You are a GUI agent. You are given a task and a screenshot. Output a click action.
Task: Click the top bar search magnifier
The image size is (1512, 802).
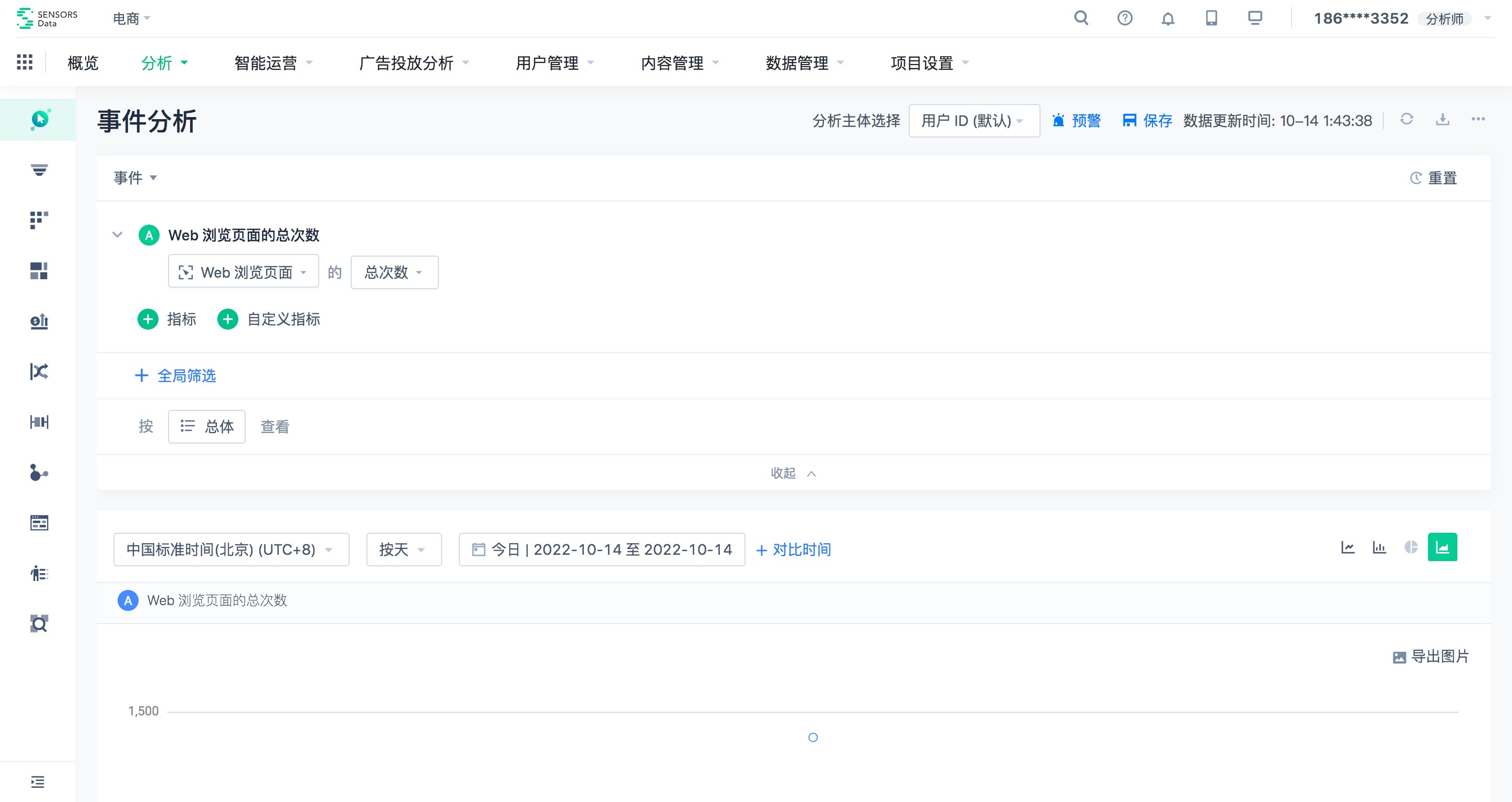(1081, 18)
